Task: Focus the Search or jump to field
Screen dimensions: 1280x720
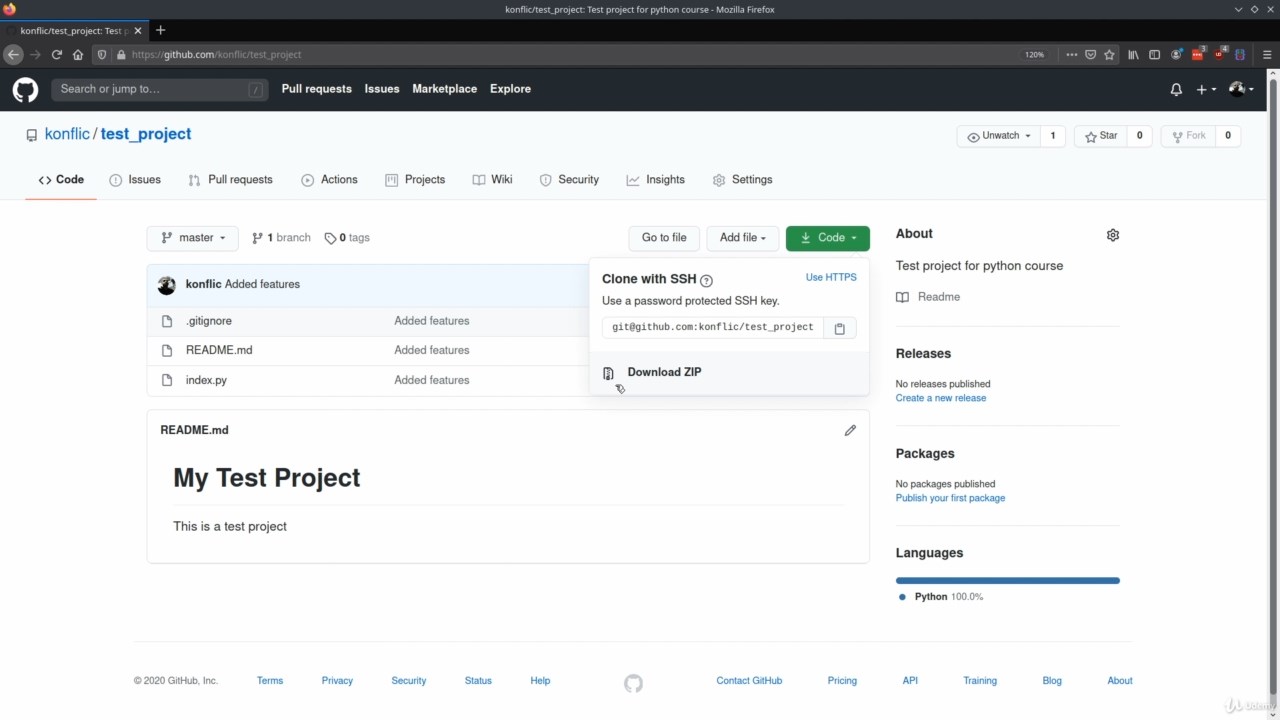Action: tap(160, 90)
